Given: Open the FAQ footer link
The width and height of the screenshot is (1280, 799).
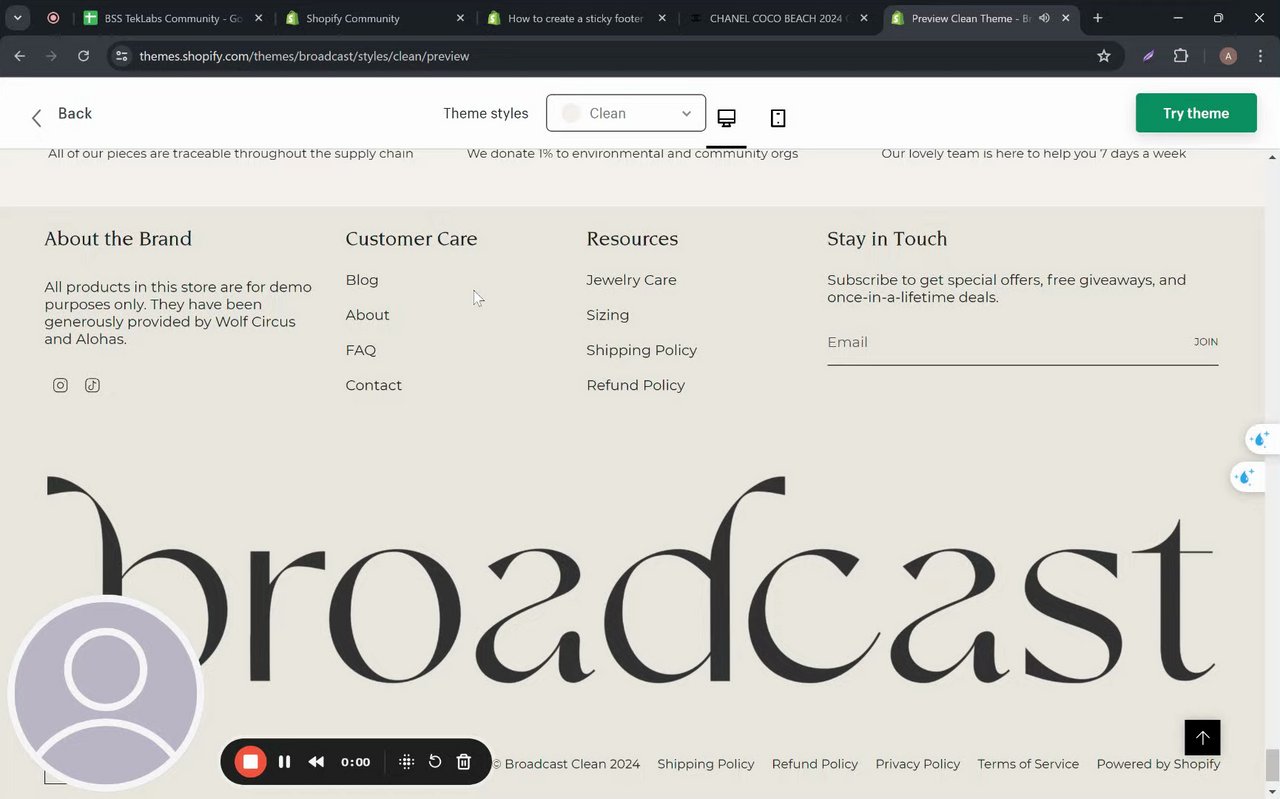Looking at the screenshot, I should point(361,350).
